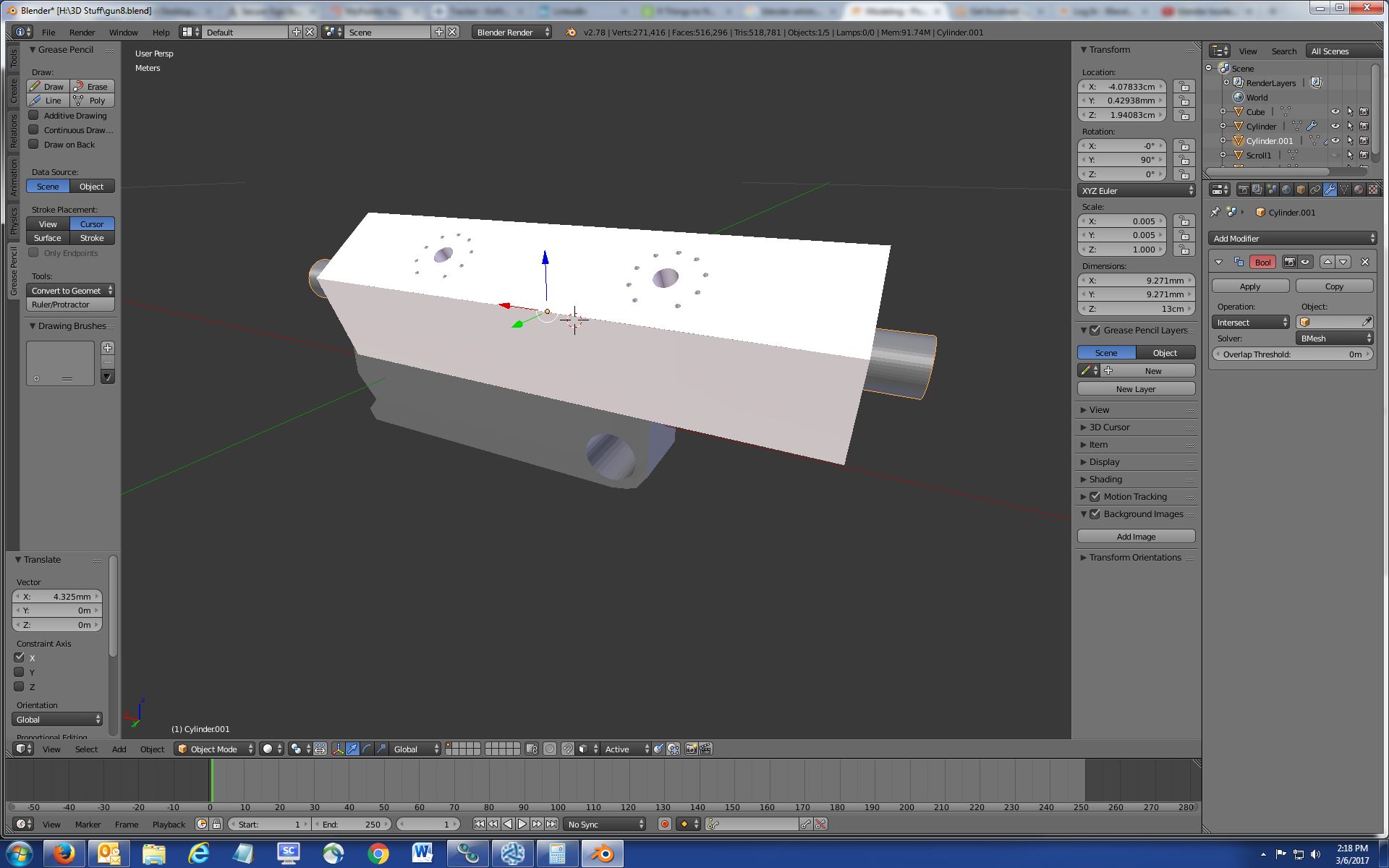Open Microsoft Word from the taskbar
Screen dimensions: 1389x868
[x=422, y=854]
